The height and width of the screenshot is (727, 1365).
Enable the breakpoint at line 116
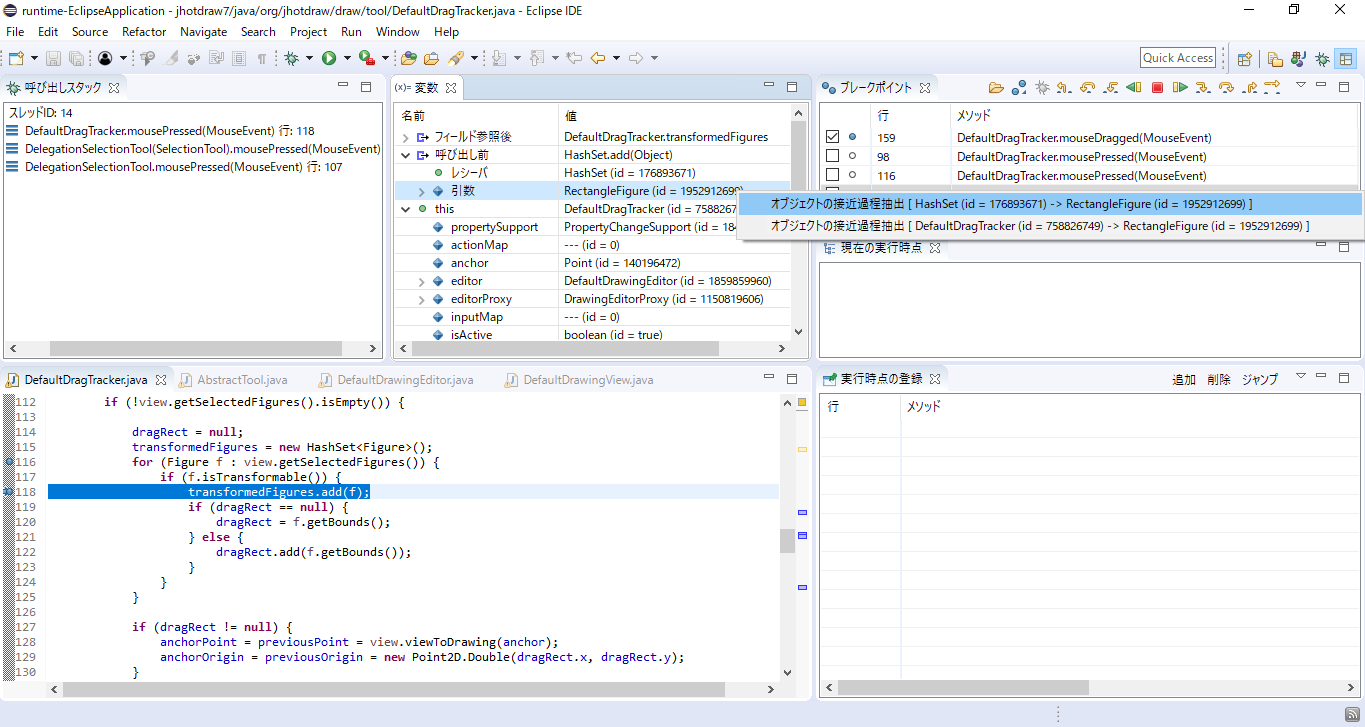(x=832, y=175)
